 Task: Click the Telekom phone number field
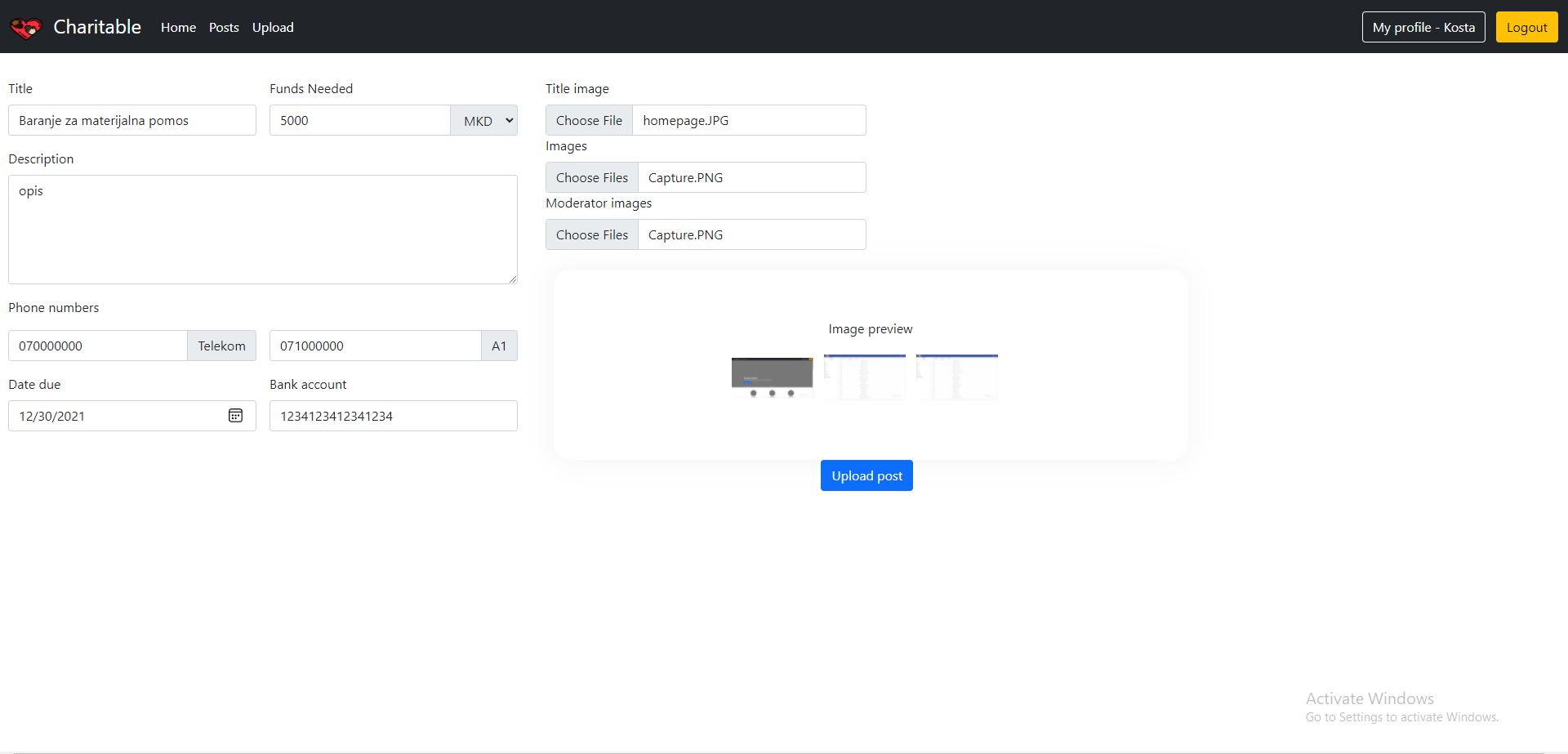pos(98,346)
